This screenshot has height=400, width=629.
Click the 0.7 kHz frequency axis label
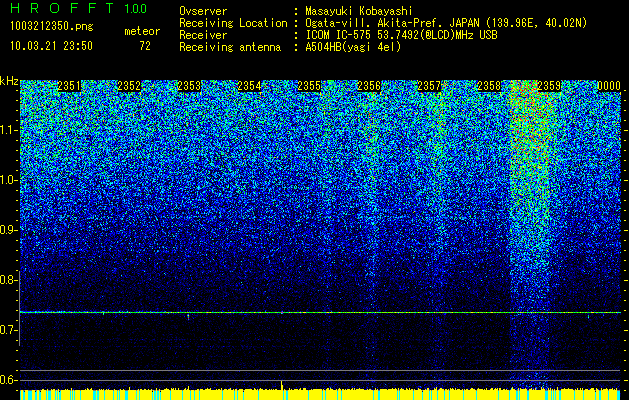point(8,330)
